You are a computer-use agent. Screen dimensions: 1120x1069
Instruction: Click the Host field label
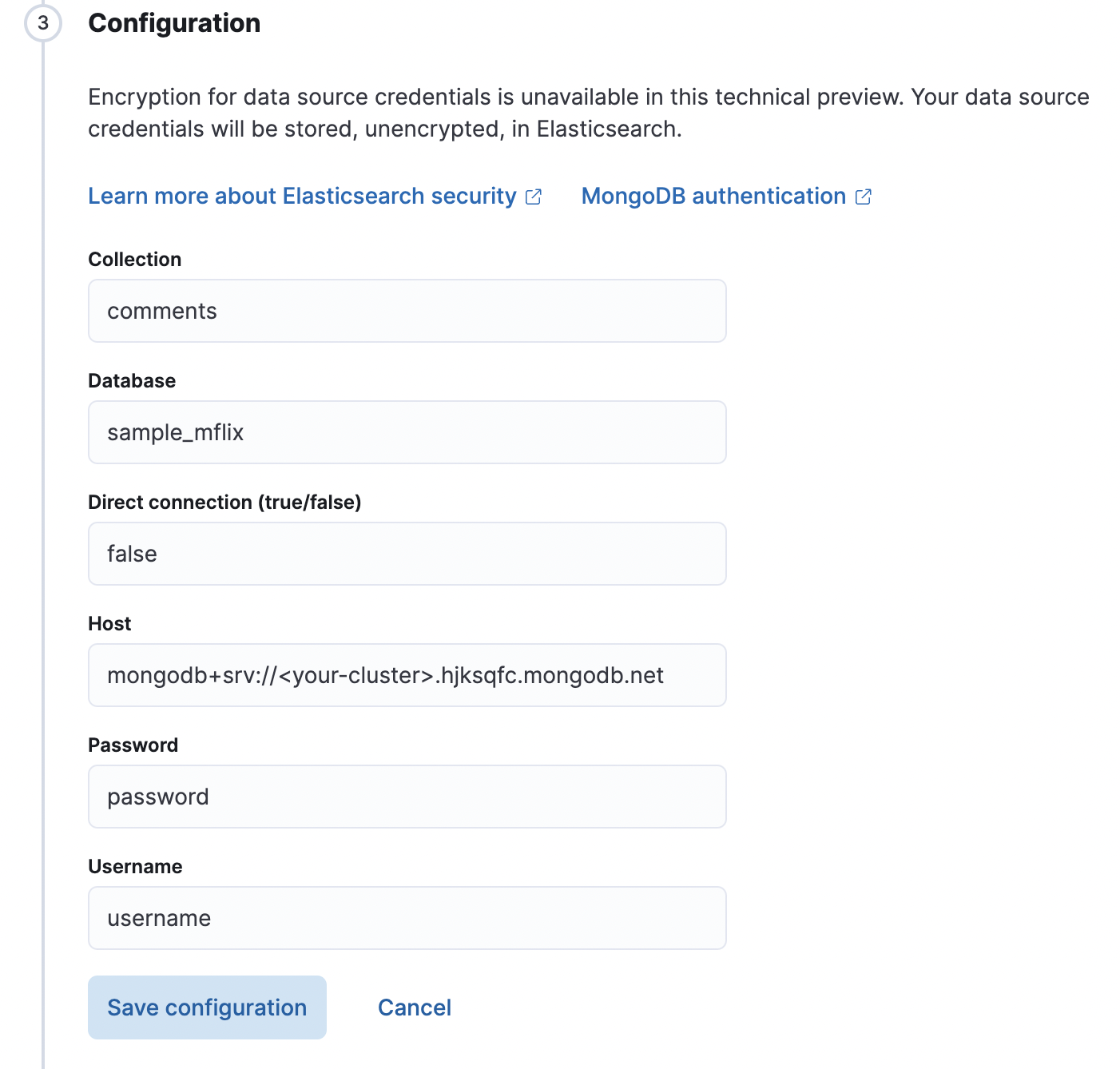(x=109, y=623)
